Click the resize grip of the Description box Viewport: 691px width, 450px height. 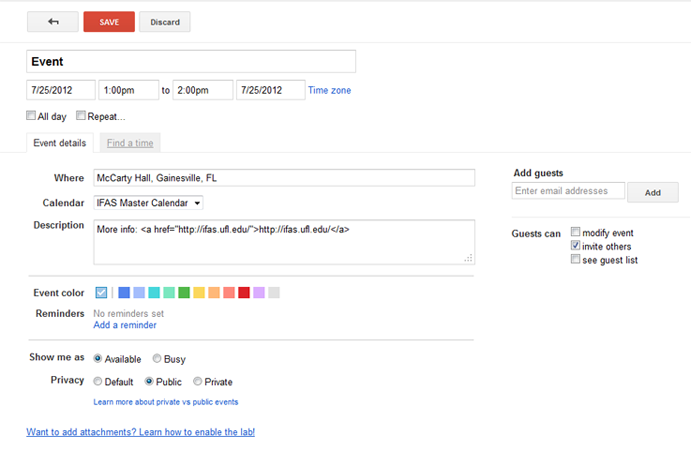[468, 258]
